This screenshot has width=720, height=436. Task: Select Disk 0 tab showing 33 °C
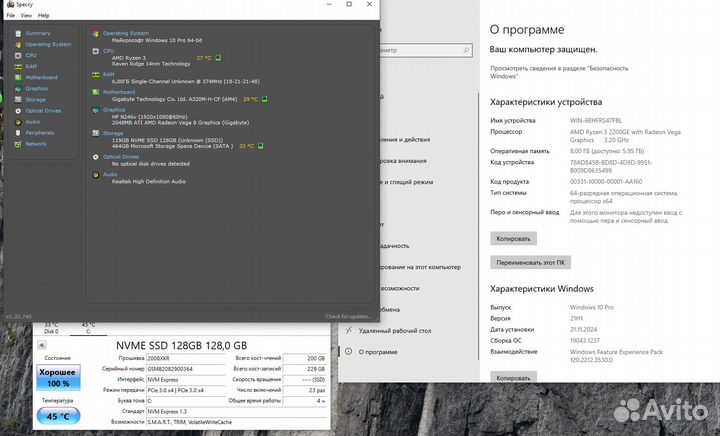coord(51,328)
